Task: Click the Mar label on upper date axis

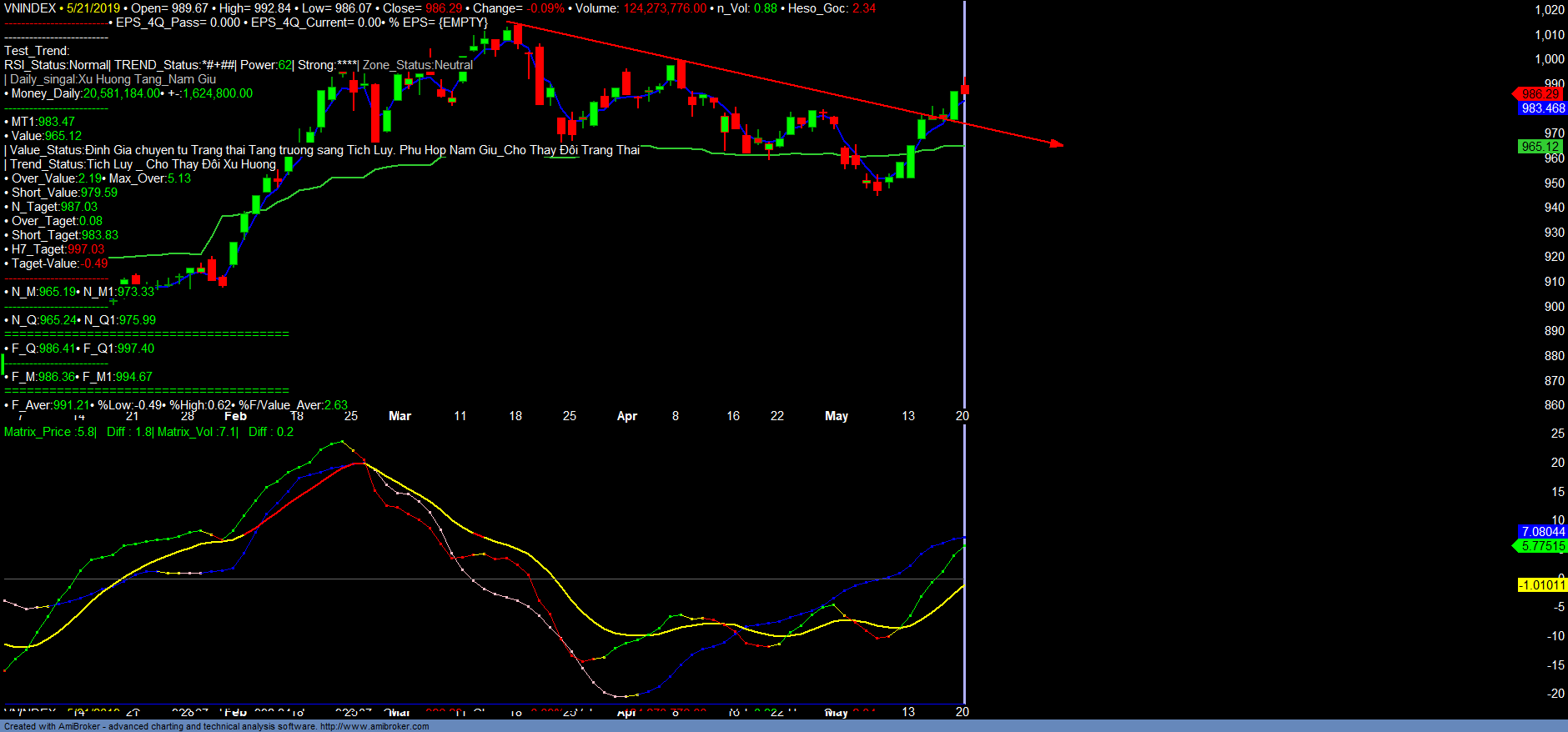Action: click(x=400, y=416)
